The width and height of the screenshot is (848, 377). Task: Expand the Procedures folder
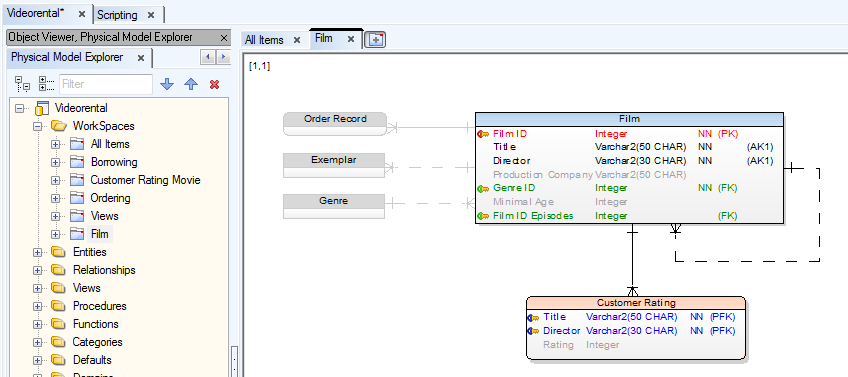click(x=37, y=306)
